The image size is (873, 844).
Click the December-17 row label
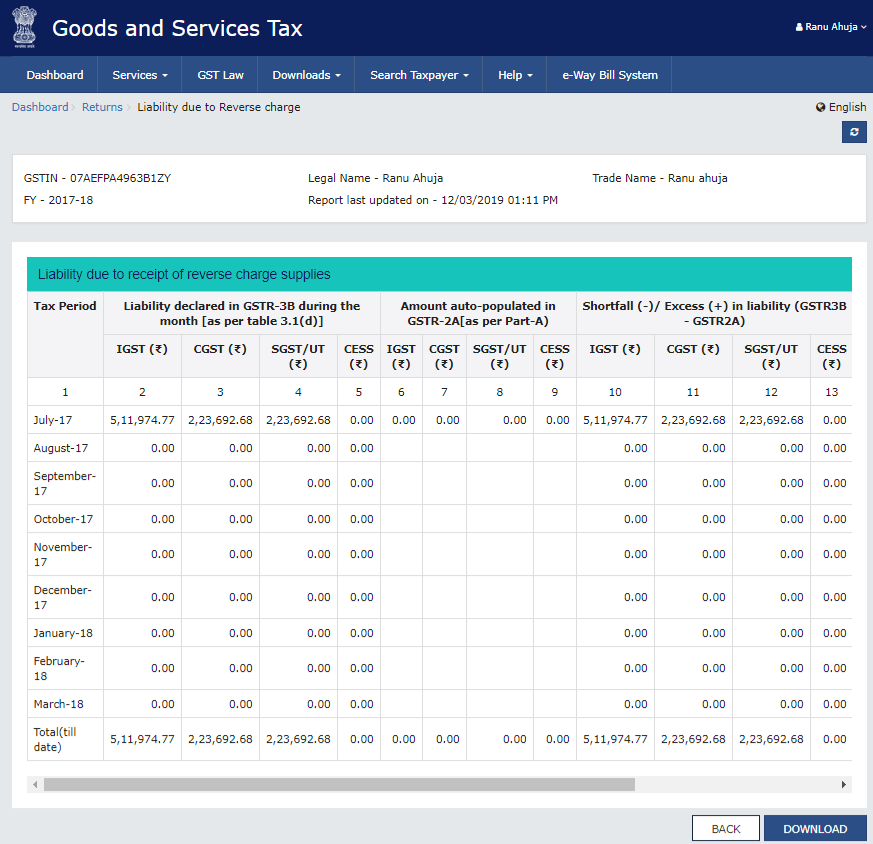(x=62, y=597)
